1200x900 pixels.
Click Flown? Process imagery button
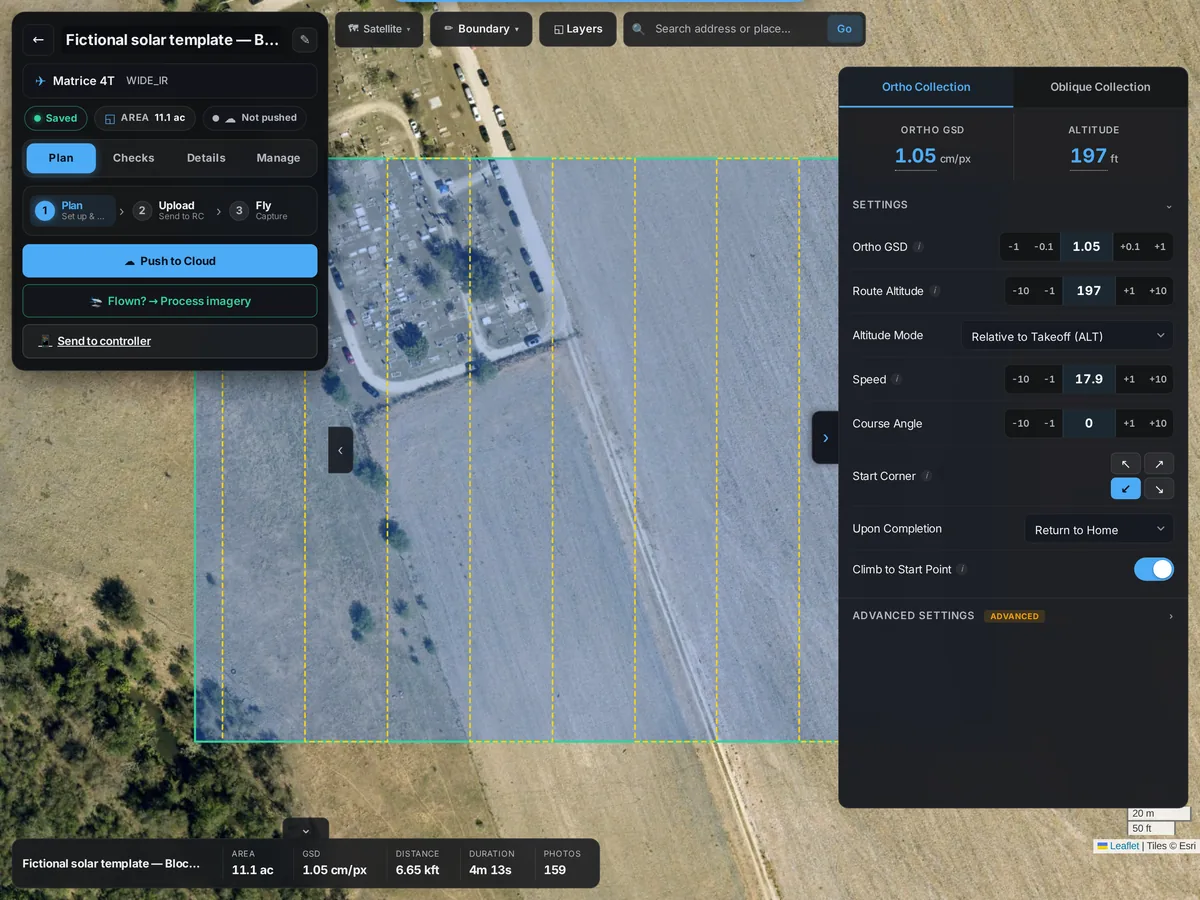(x=170, y=301)
